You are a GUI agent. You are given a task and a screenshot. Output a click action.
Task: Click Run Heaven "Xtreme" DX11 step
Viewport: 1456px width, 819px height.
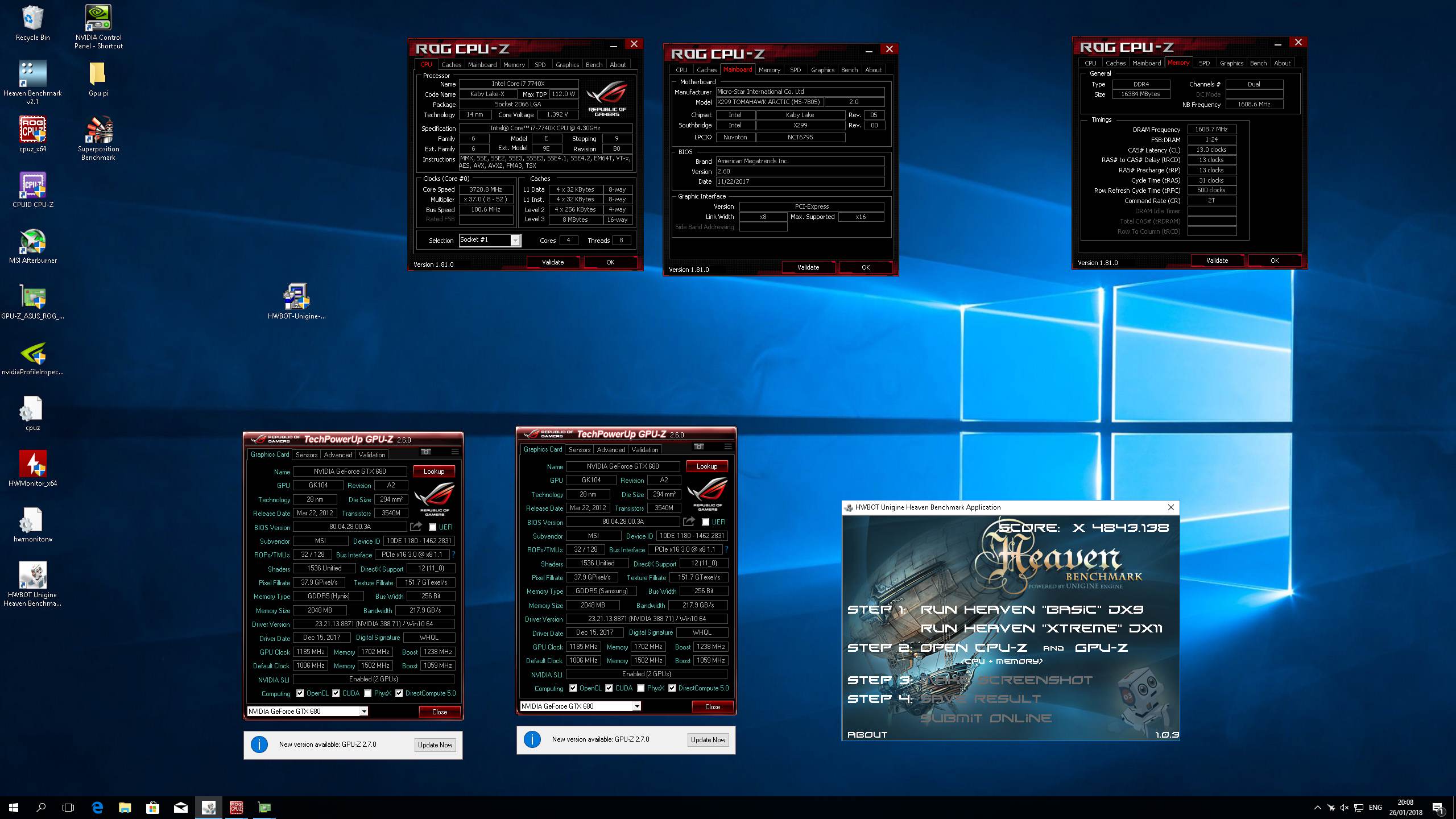coord(1041,628)
